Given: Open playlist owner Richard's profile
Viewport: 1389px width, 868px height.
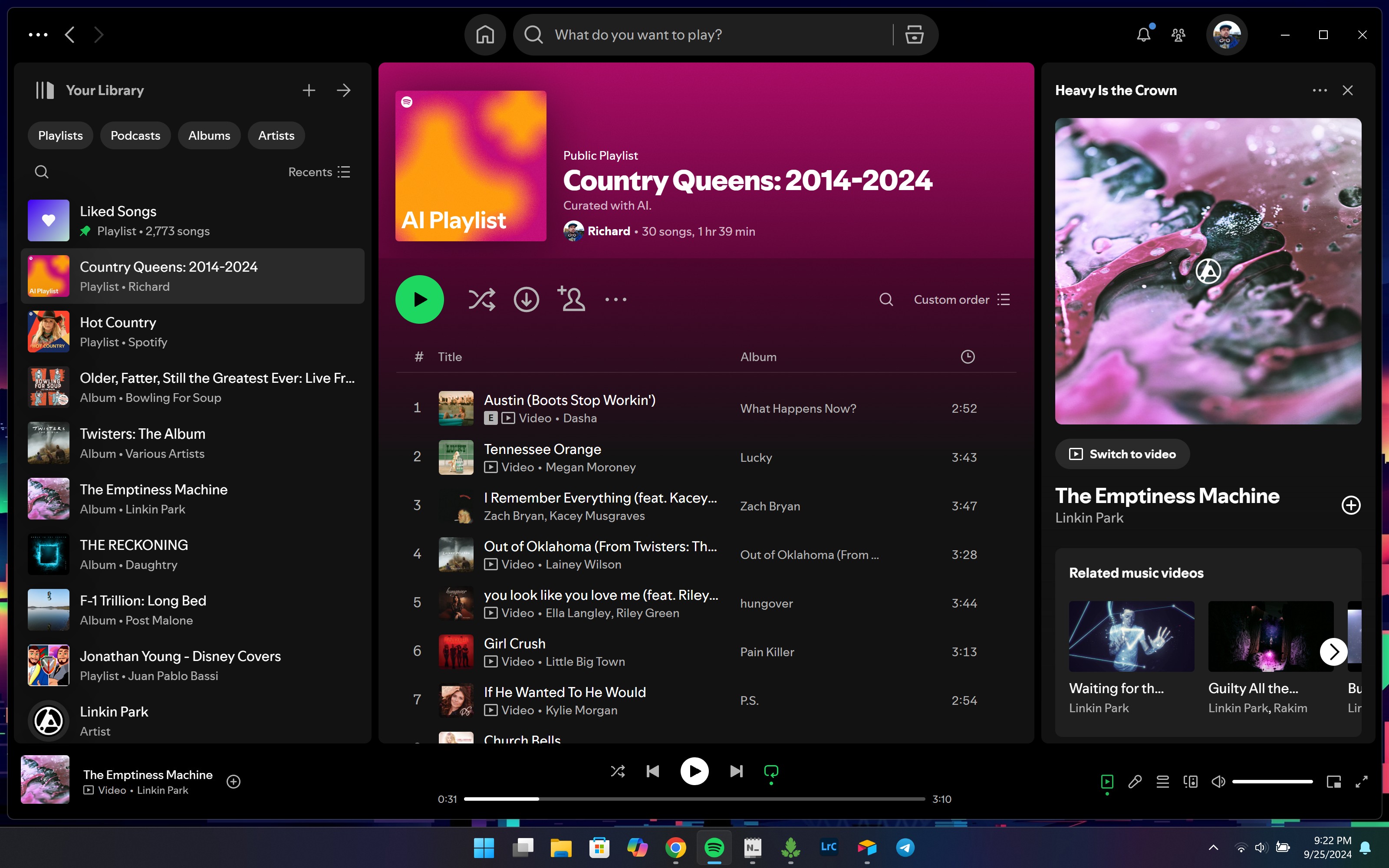Looking at the screenshot, I should pyautogui.click(x=609, y=231).
